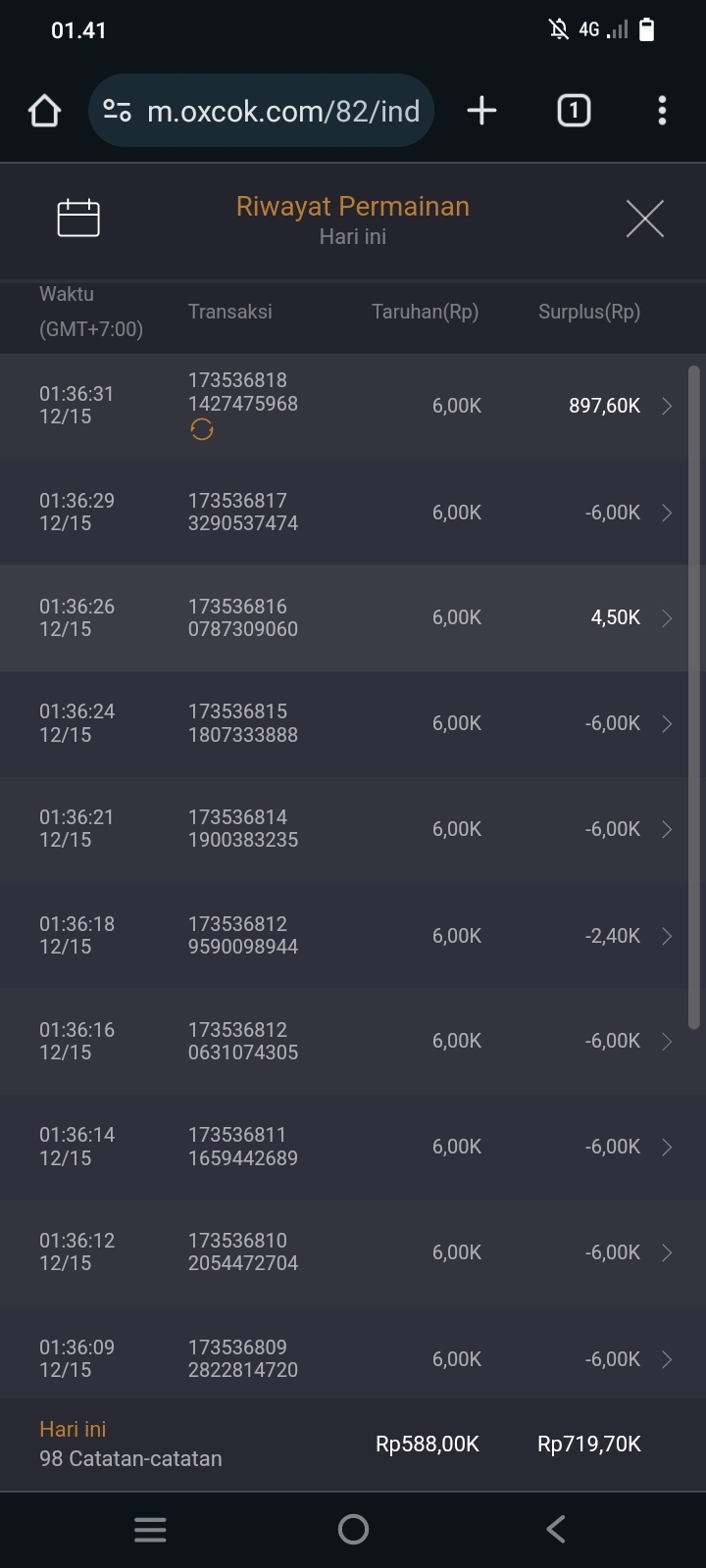This screenshot has height=1568, width=706.
Task: Tap the Hari ini summary label
Action: click(x=73, y=1429)
